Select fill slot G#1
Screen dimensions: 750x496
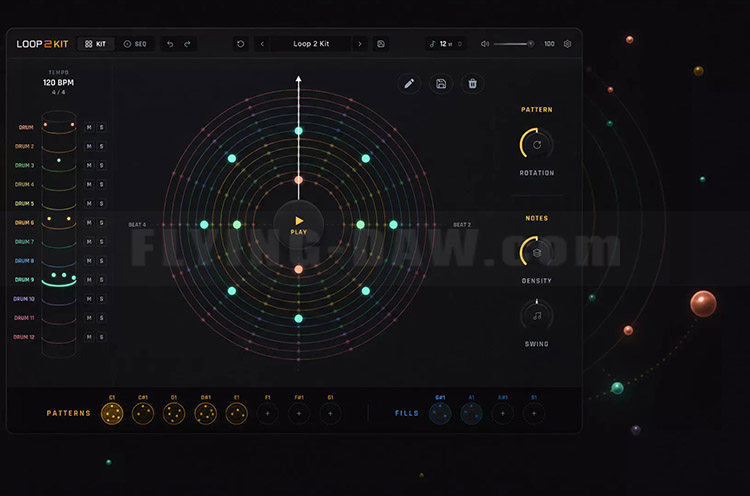(x=440, y=414)
